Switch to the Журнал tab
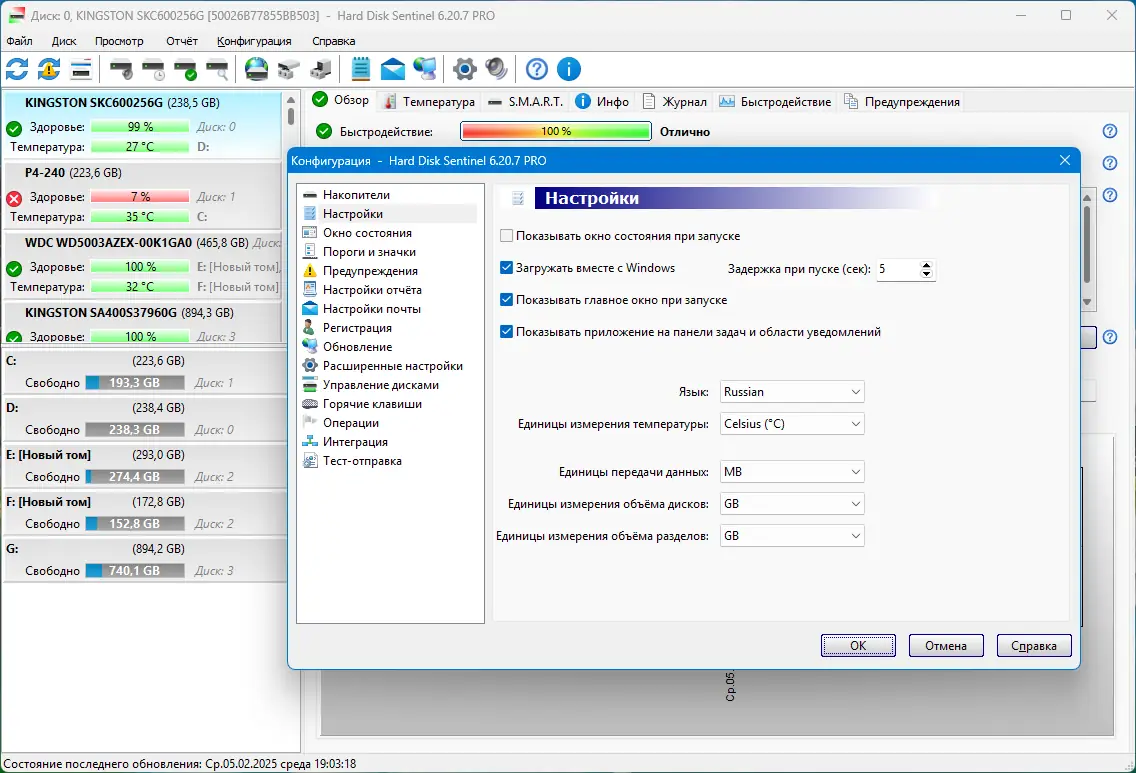Image resolution: width=1136 pixels, height=773 pixels. [x=674, y=101]
